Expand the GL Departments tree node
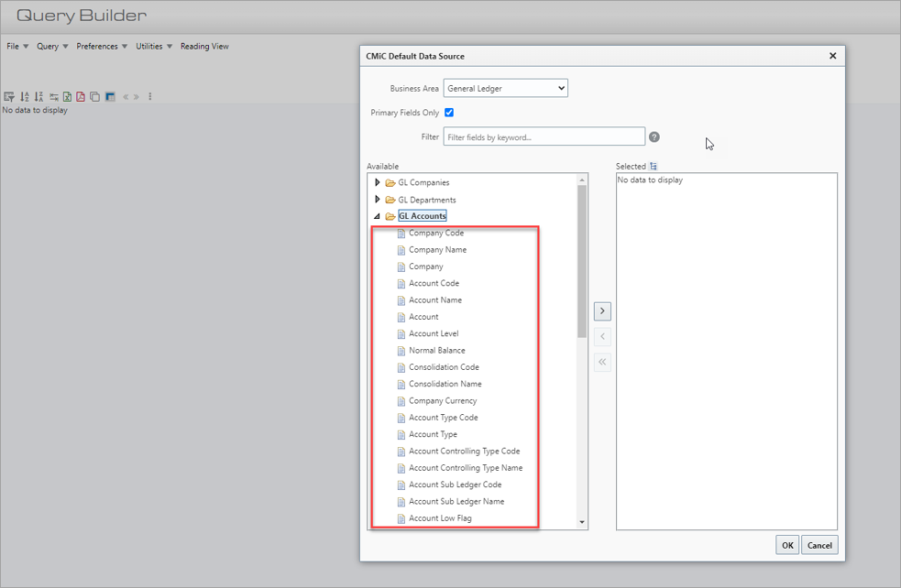This screenshot has width=901, height=588. tap(377, 199)
